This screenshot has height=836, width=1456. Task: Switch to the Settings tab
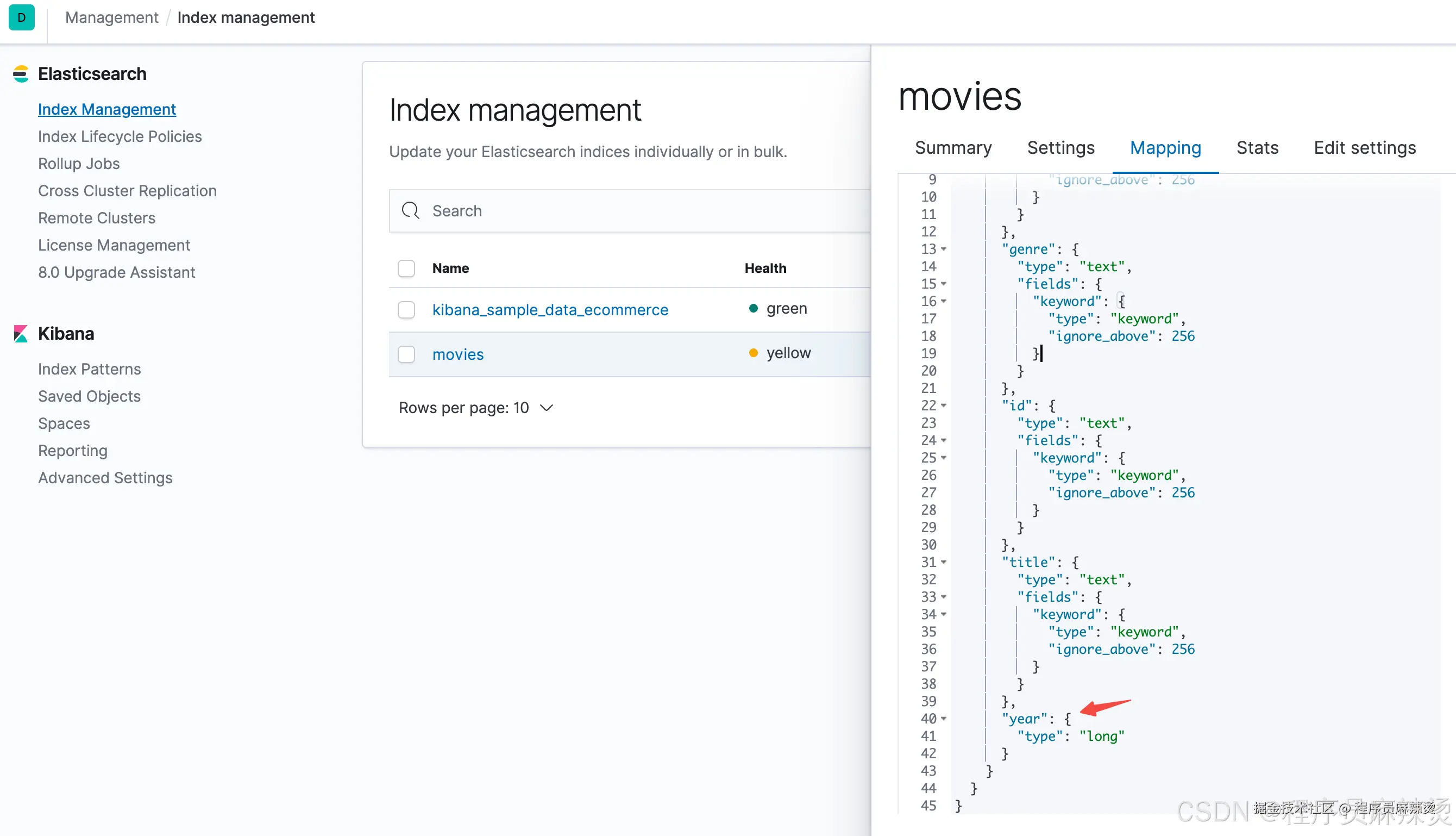click(x=1060, y=148)
